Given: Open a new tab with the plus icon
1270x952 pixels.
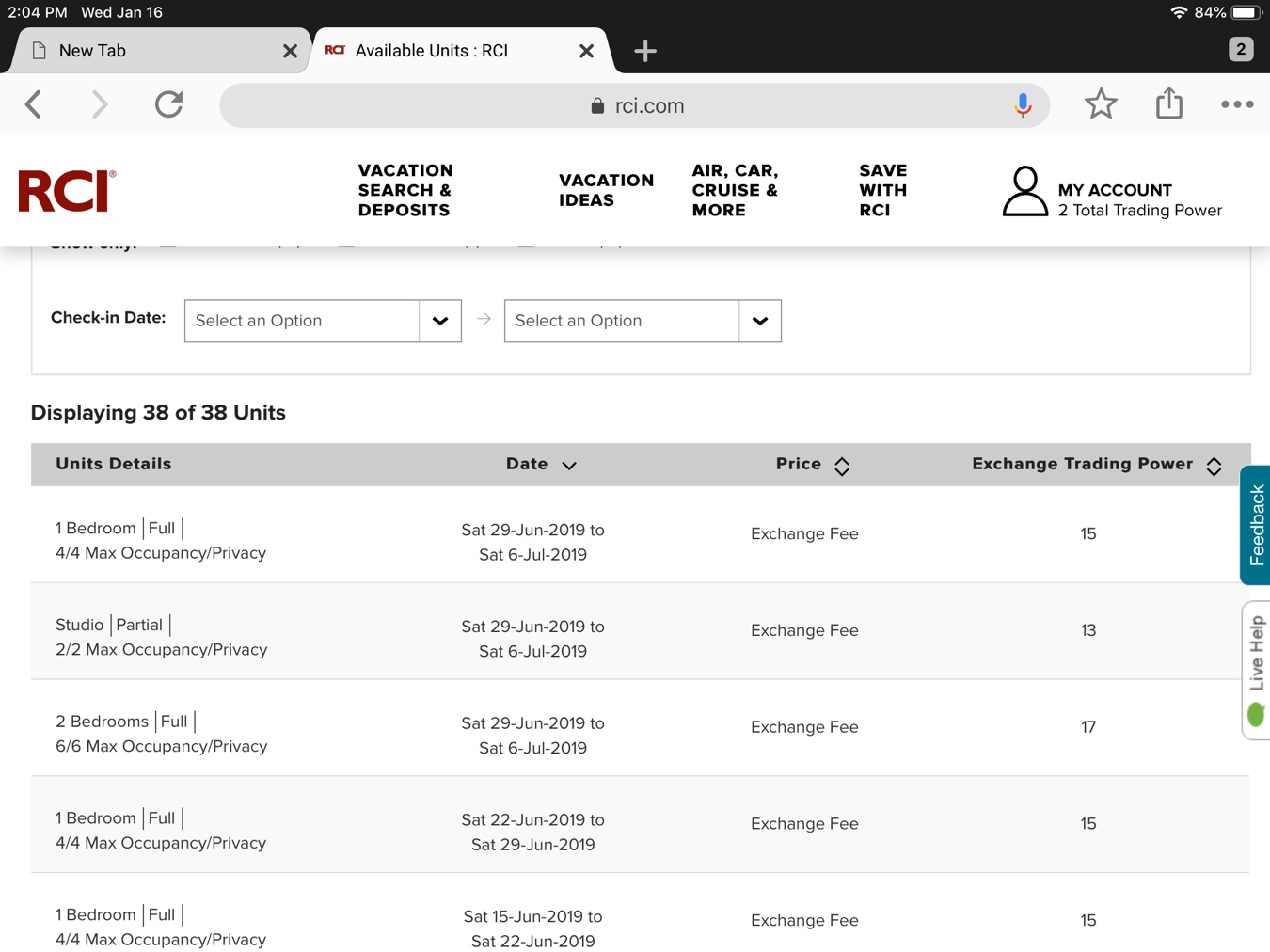Looking at the screenshot, I should point(644,51).
